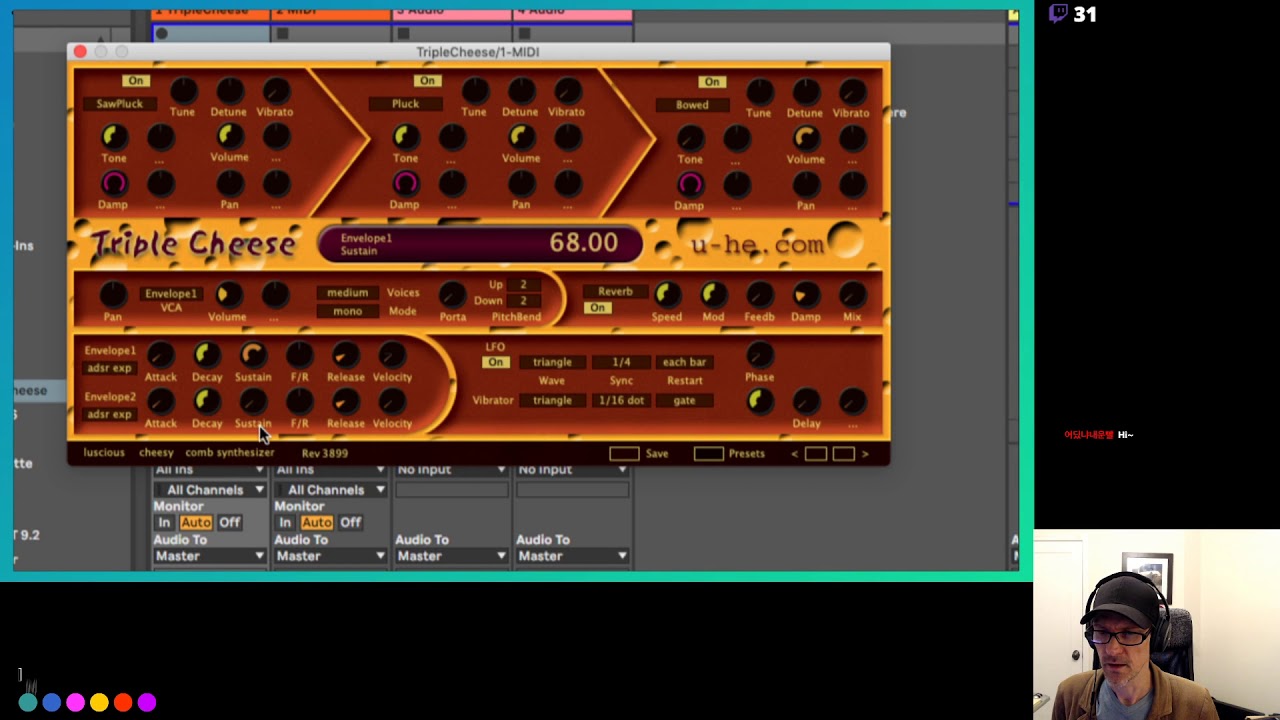
Task: Toggle the LFO On switch
Action: tap(495, 362)
